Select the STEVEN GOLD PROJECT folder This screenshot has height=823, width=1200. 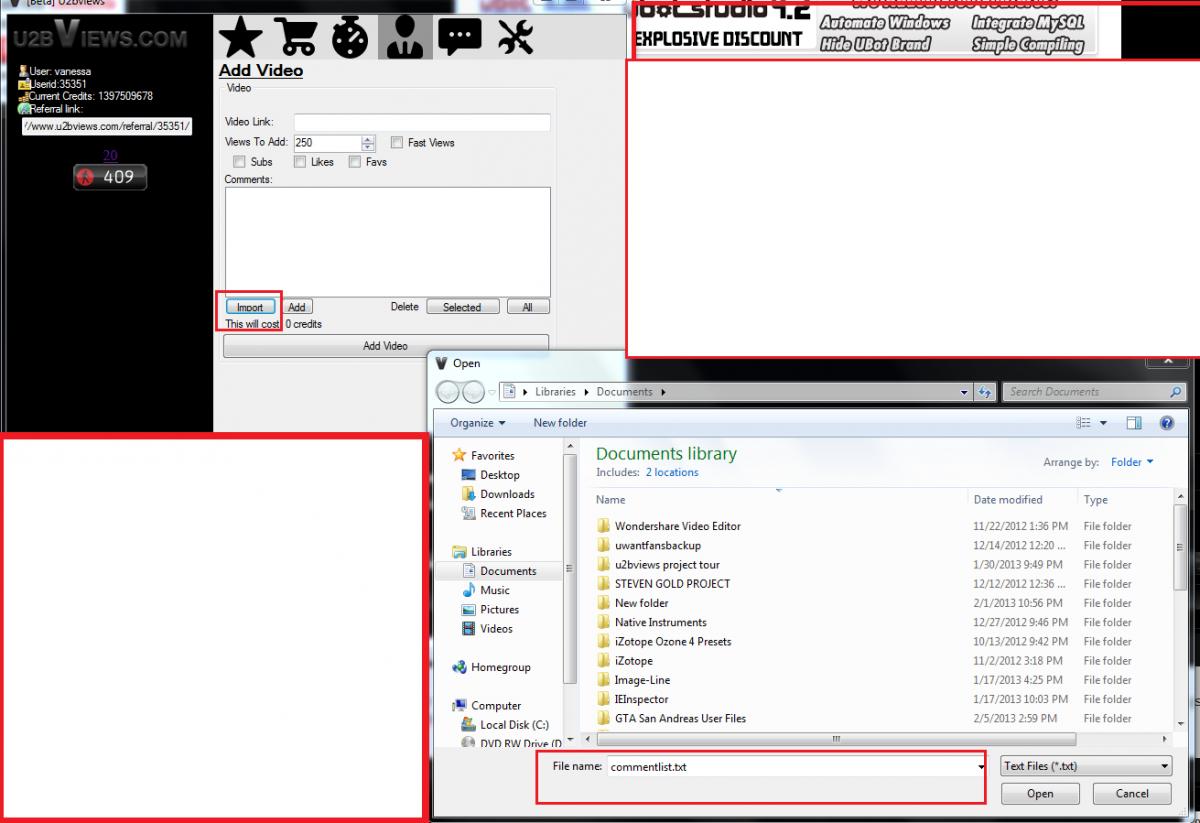pos(663,584)
